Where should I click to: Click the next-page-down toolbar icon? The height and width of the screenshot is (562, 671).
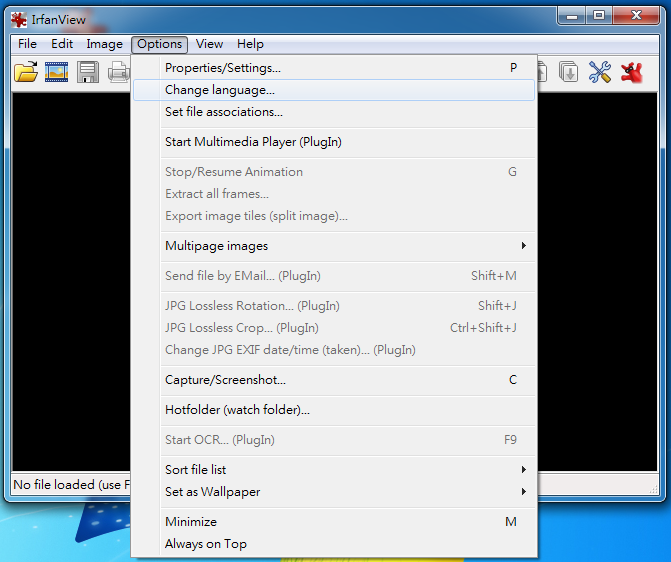point(569,71)
